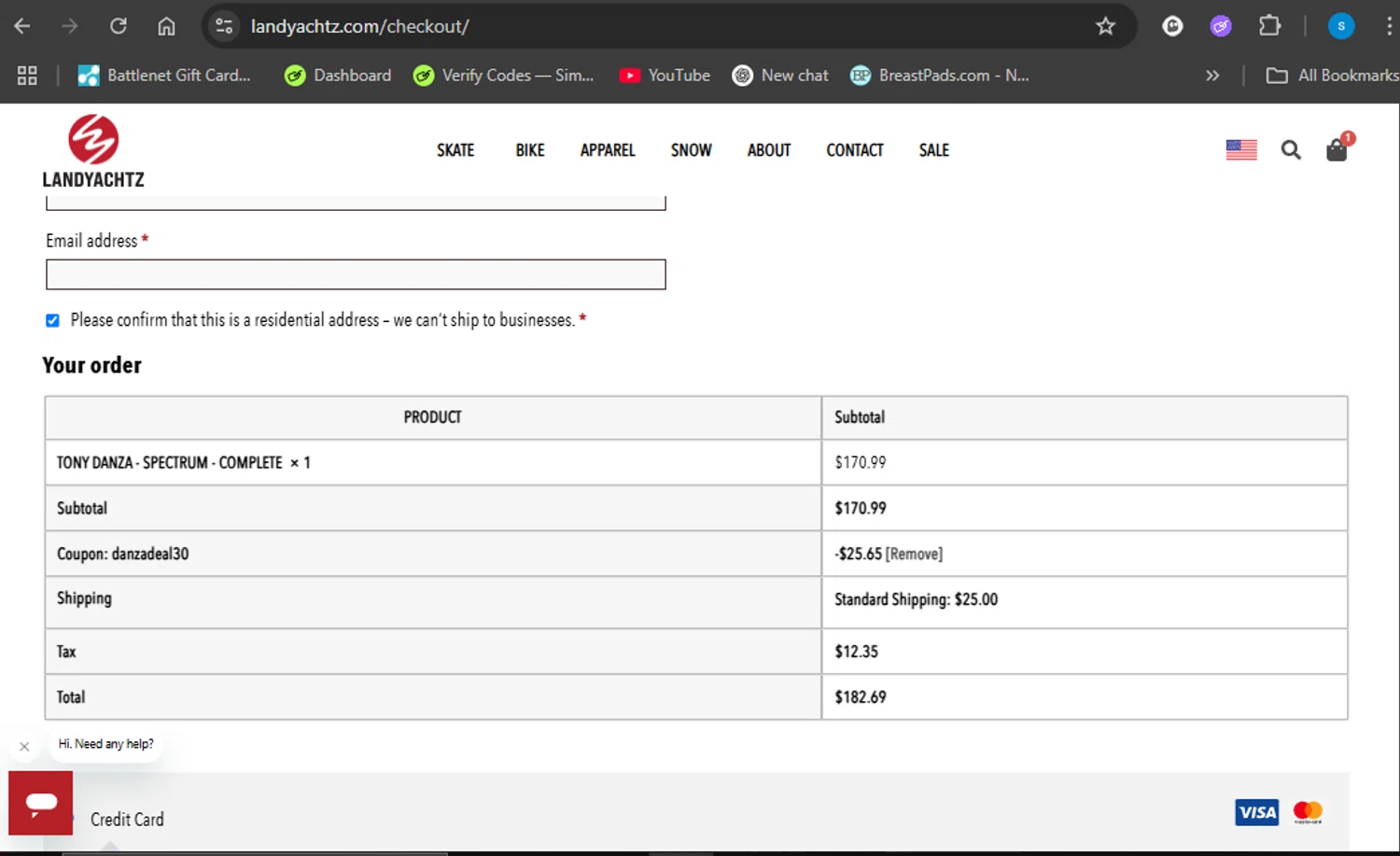Open the BreastPads.com bookmark
The width and height of the screenshot is (1400, 856).
pyautogui.click(x=939, y=76)
